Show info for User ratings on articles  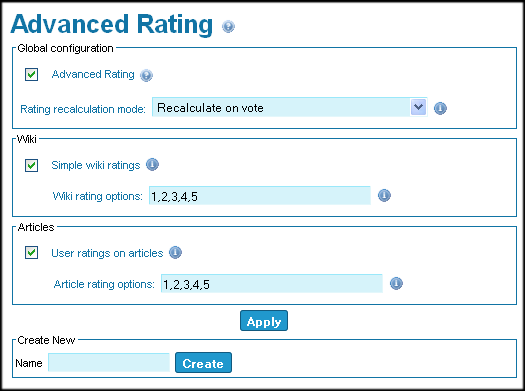(175, 252)
